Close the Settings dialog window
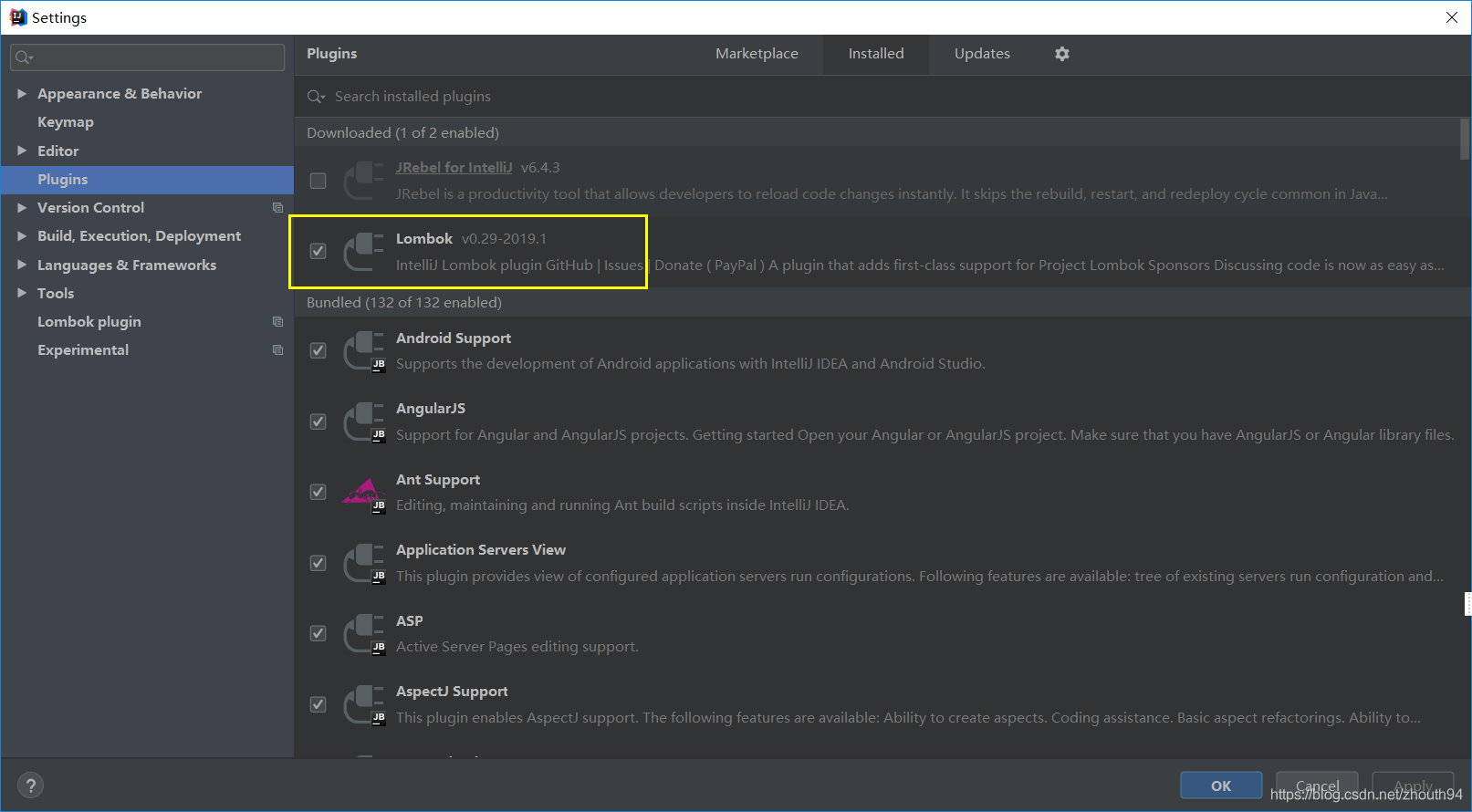 click(1452, 17)
